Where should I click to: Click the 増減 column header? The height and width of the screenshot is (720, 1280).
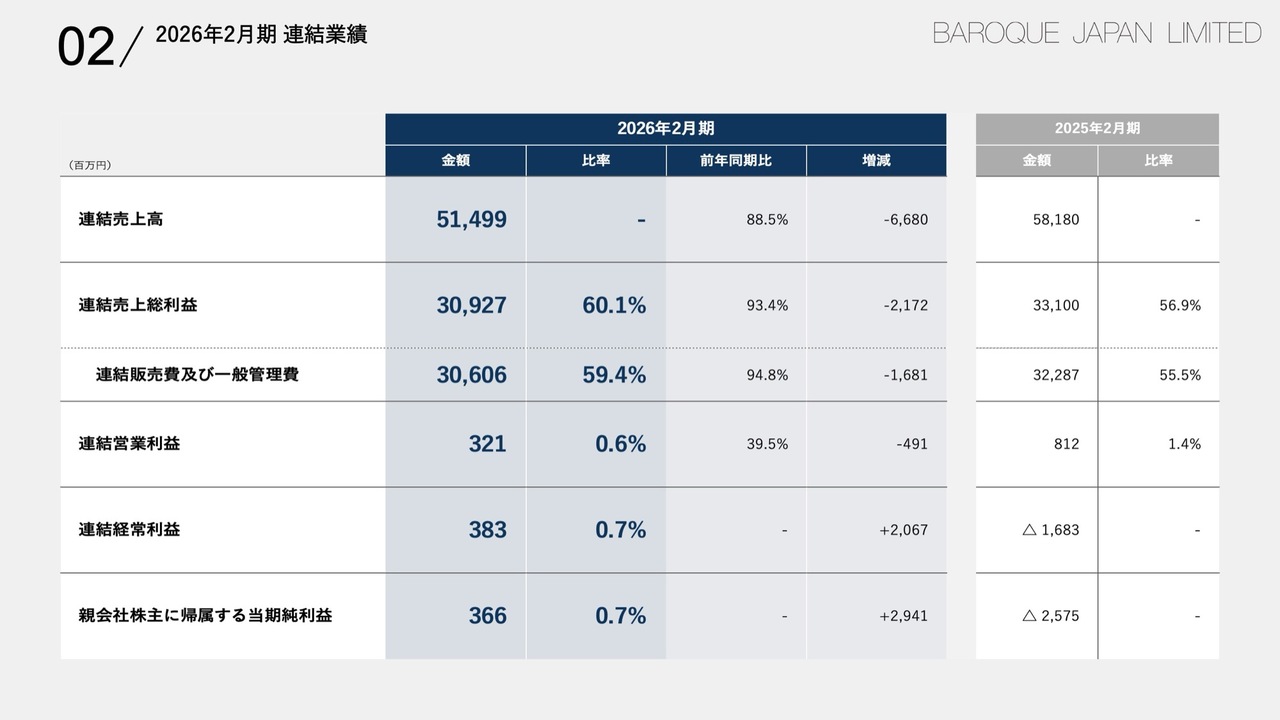(x=876, y=160)
